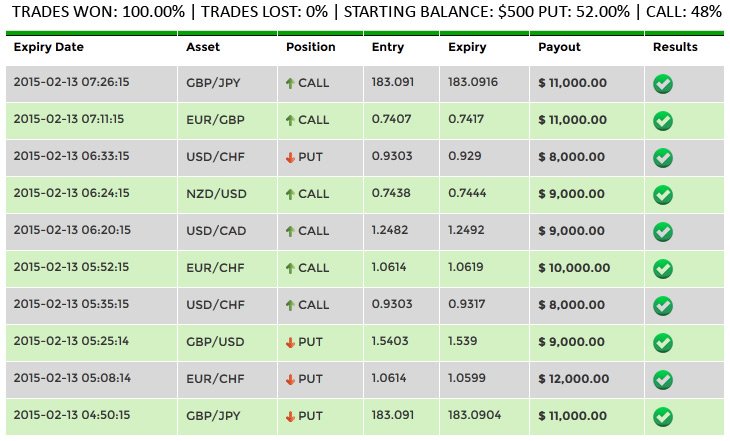This screenshot has height=441, width=730.
Task: Click the USD/CAD asset name
Action: coord(215,231)
